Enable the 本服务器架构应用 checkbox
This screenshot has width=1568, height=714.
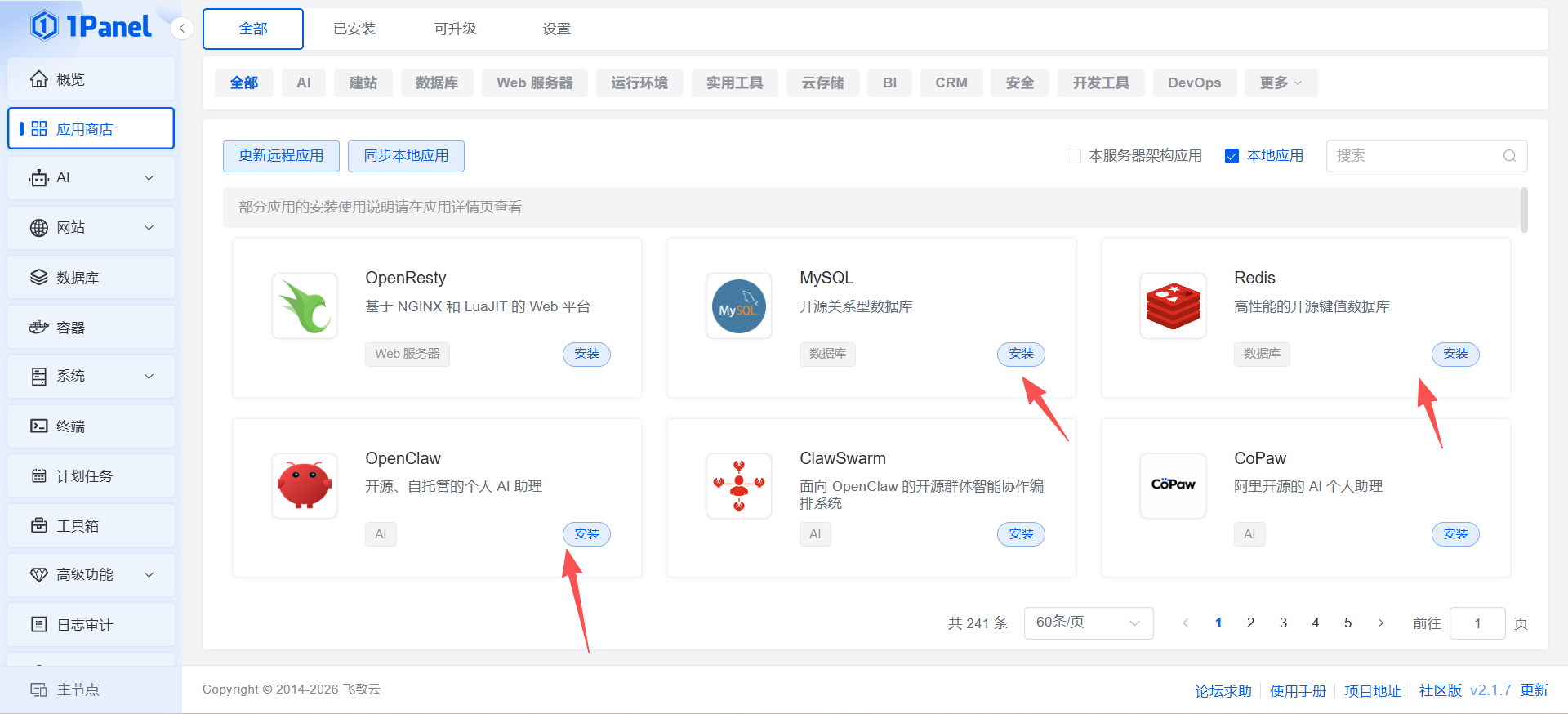coord(1074,156)
